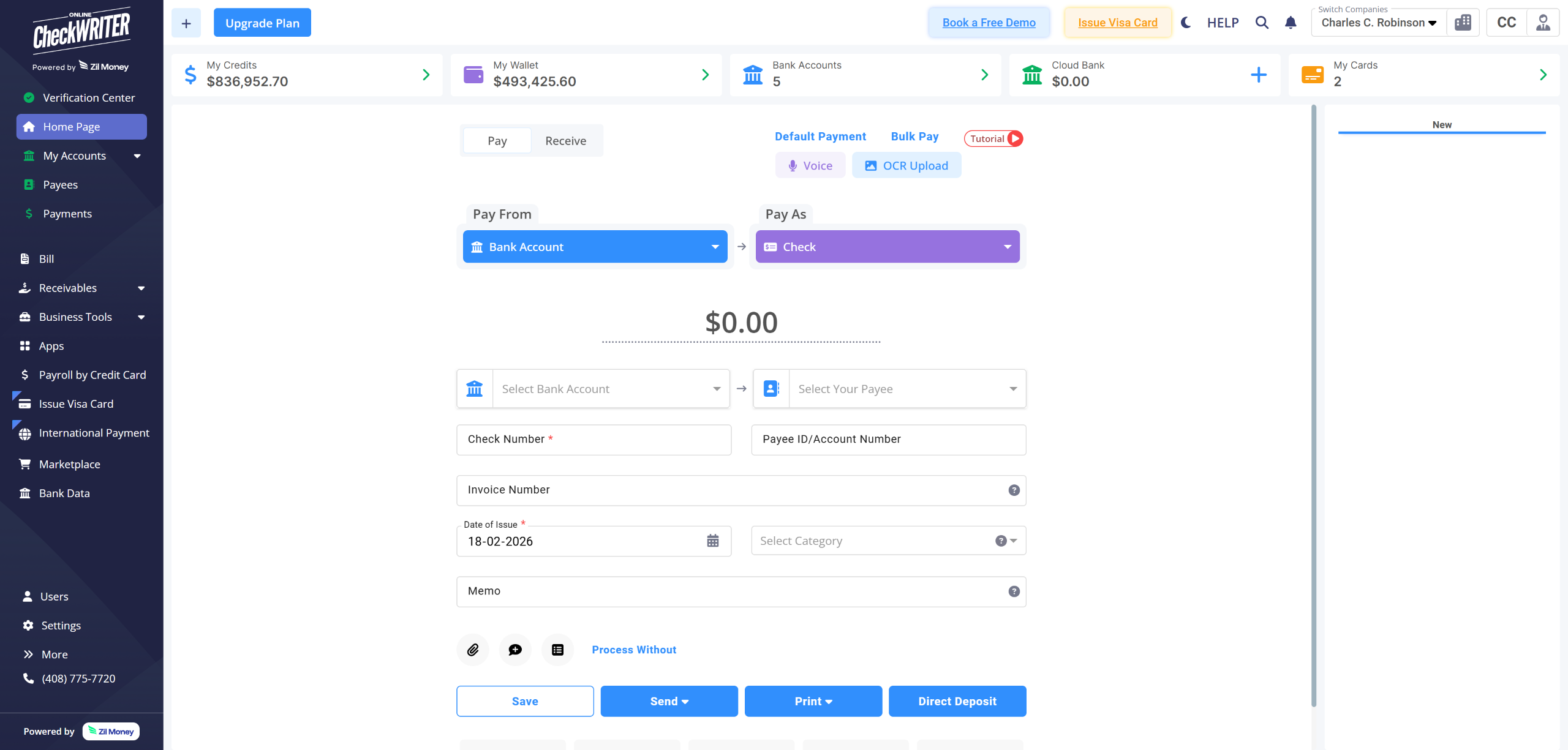Open Payees in the sidebar
1568x750 pixels.
60,184
